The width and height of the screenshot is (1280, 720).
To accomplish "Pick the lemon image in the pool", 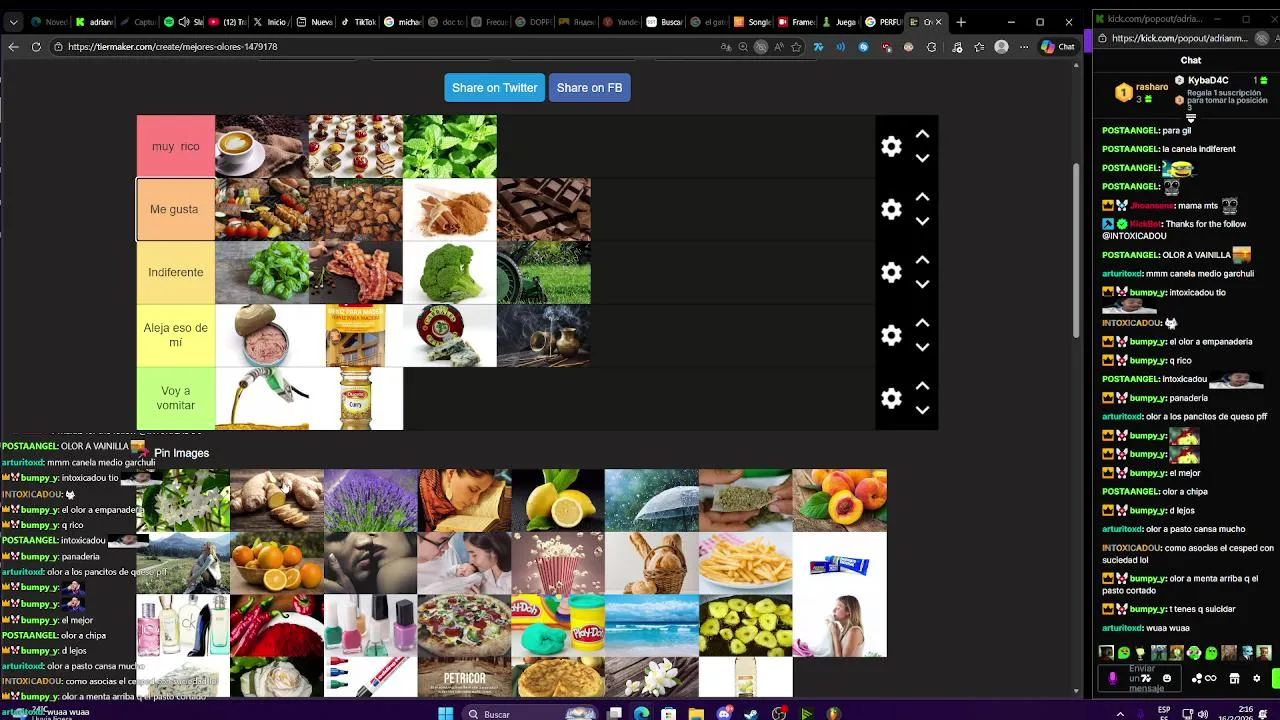I will (x=558, y=500).
